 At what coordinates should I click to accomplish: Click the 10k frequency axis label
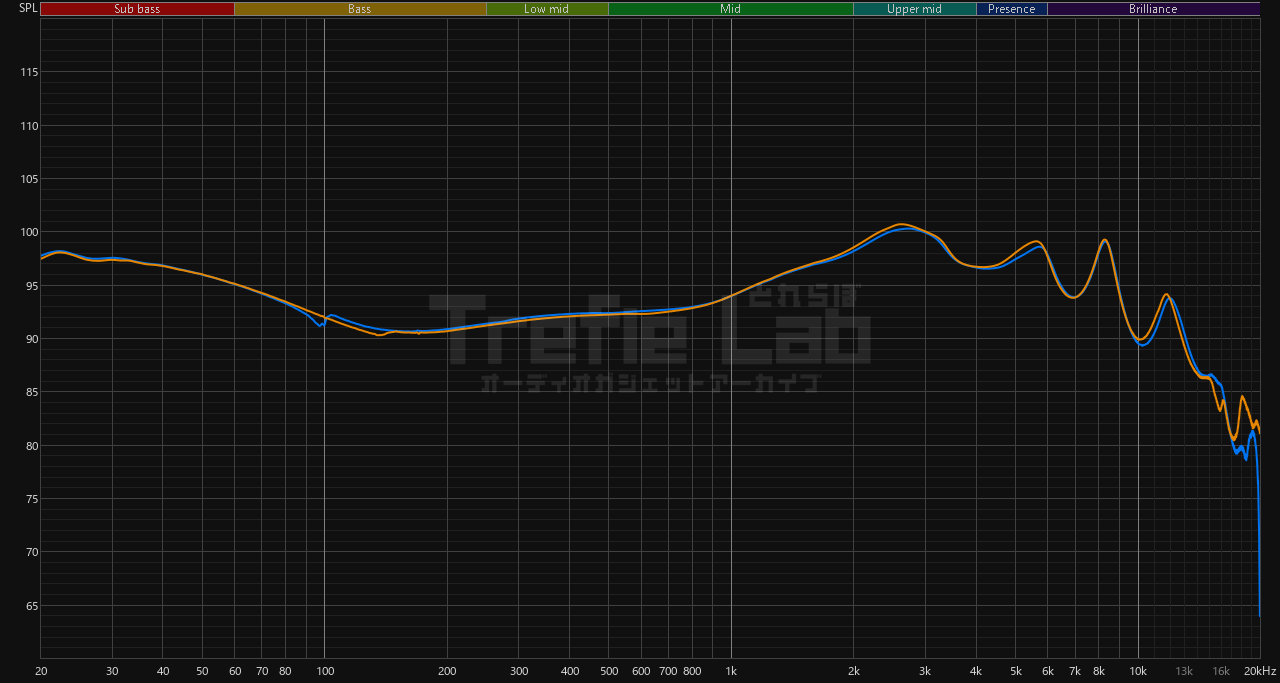click(x=1138, y=671)
